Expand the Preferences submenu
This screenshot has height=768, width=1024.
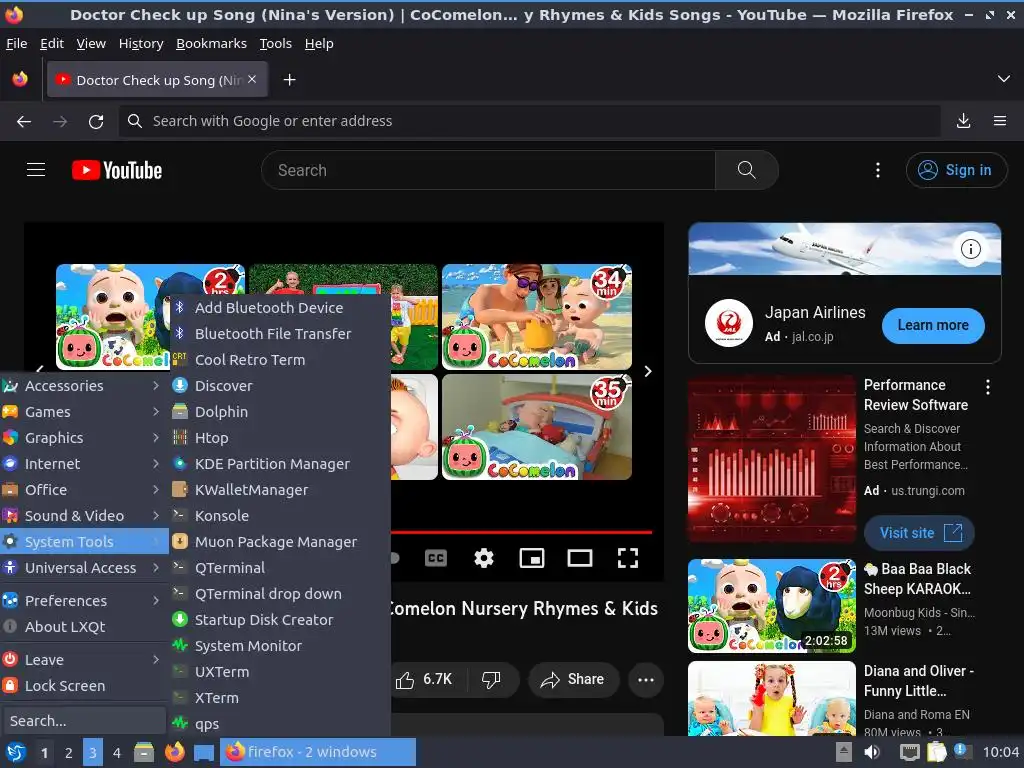coord(84,600)
